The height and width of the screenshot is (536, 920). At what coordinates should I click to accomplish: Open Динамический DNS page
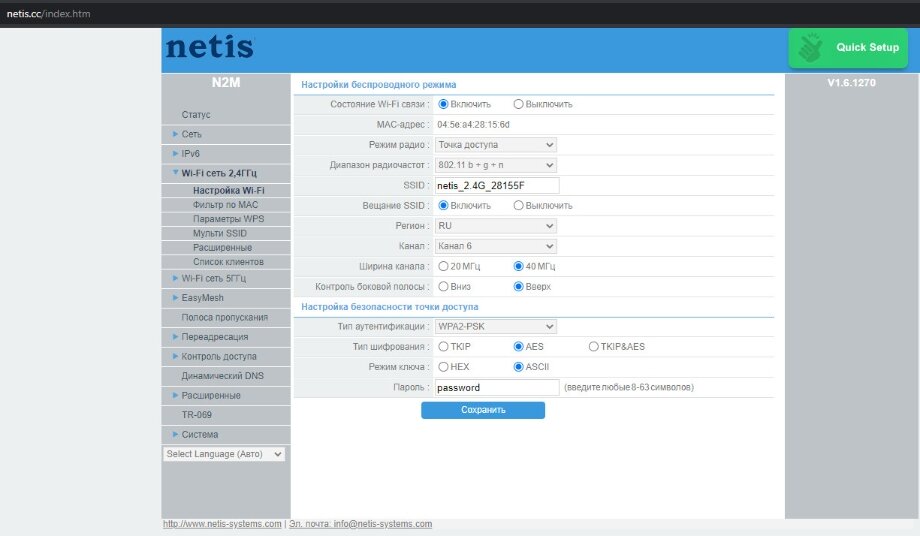(x=226, y=376)
